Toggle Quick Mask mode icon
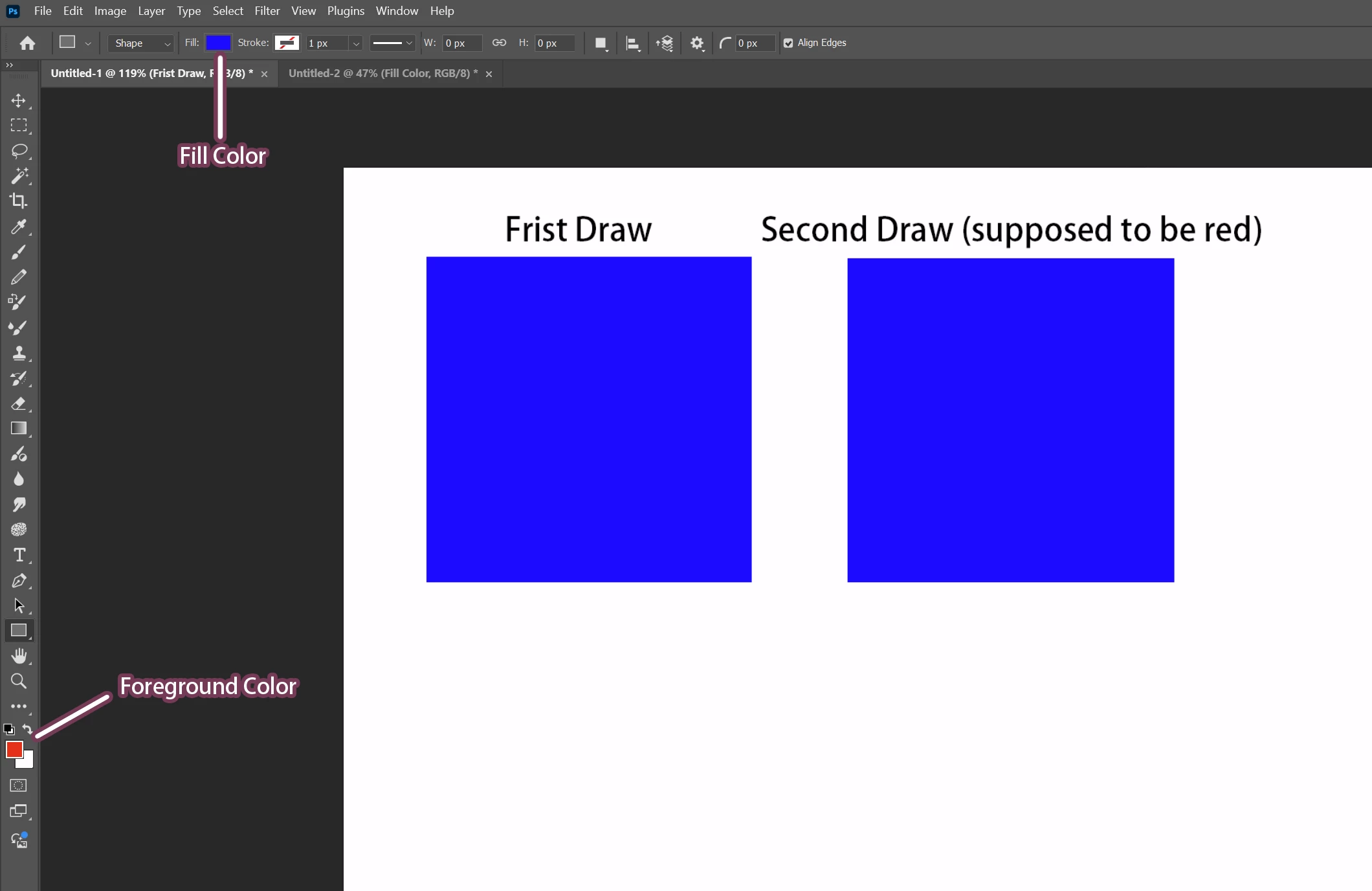The image size is (1372, 891). point(19,785)
